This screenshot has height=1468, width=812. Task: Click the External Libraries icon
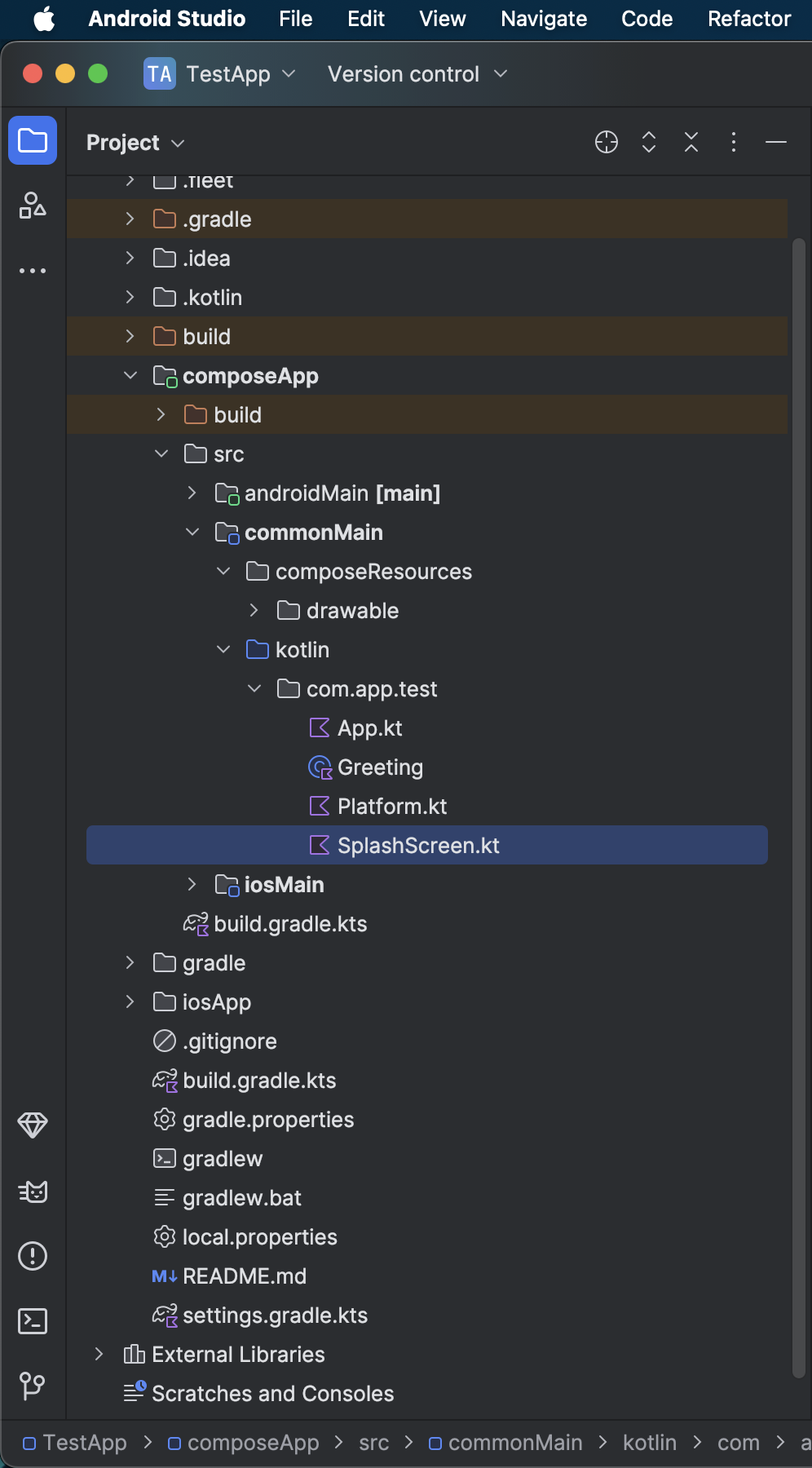134,1354
